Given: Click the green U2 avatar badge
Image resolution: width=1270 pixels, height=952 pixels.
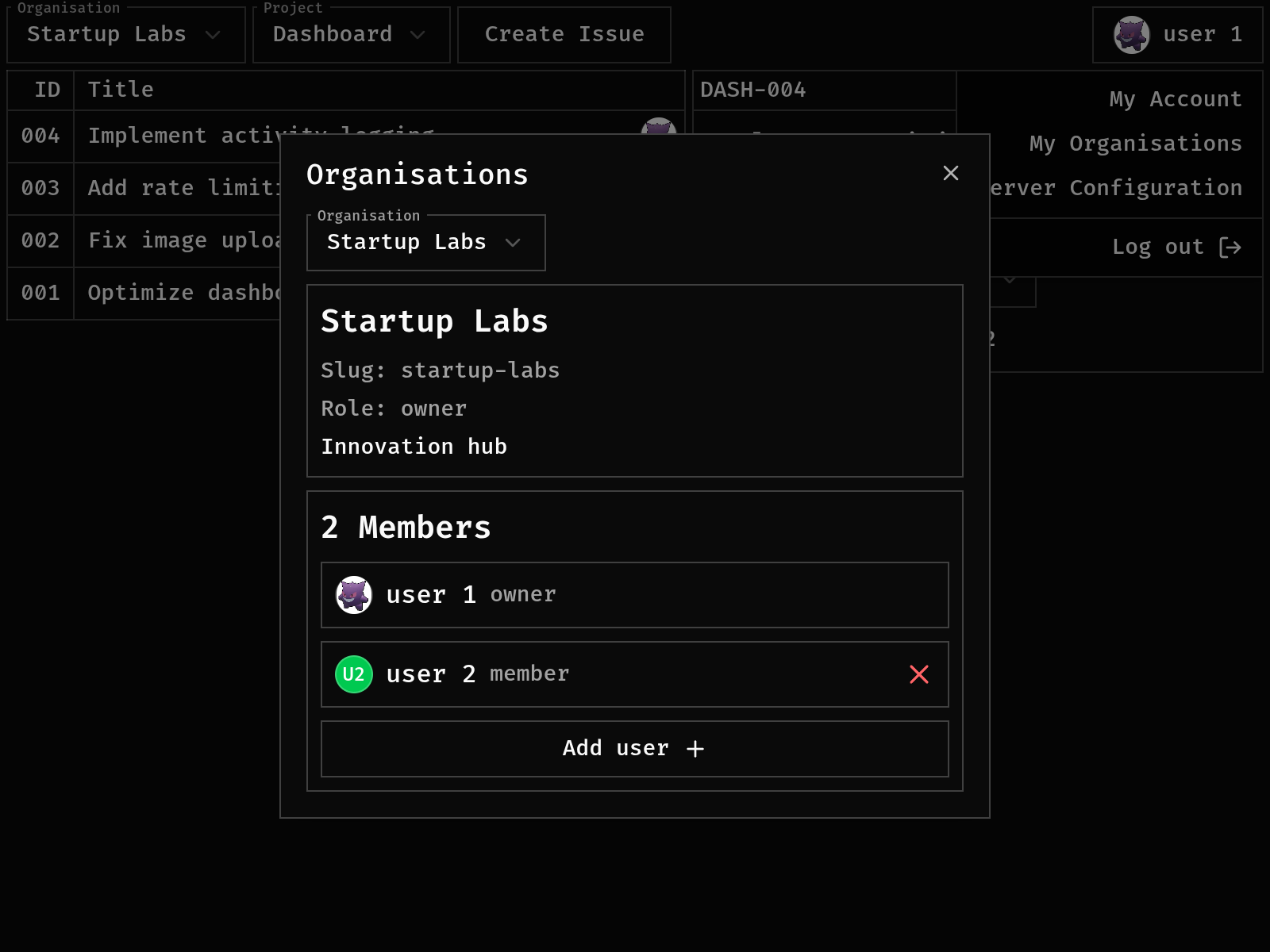Looking at the screenshot, I should tap(354, 674).
